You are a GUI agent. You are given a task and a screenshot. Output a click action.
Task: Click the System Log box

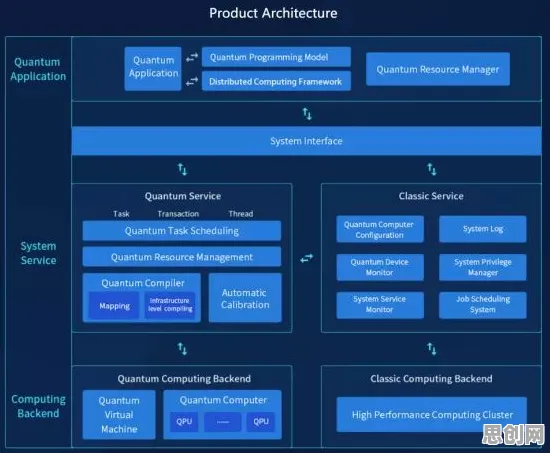483,229
